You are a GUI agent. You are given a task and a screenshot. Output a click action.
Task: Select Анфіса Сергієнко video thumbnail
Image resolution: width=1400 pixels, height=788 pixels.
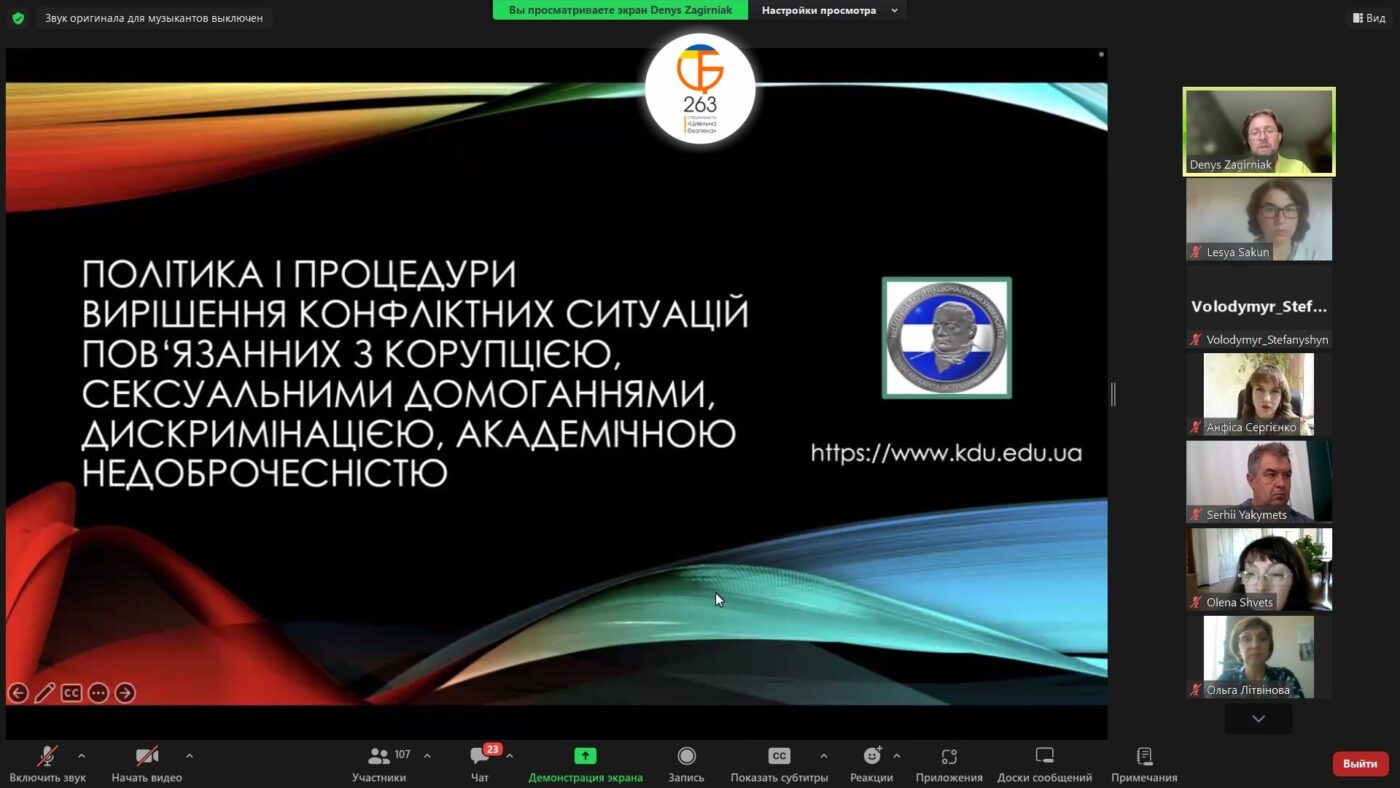tap(1259, 394)
